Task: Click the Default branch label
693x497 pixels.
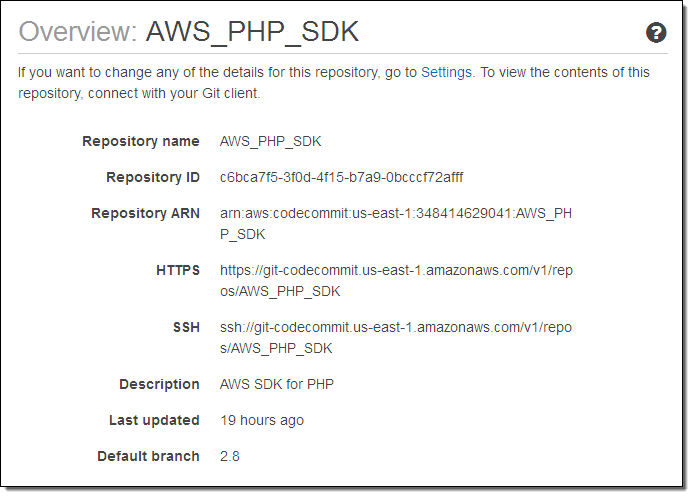Action: (x=148, y=456)
